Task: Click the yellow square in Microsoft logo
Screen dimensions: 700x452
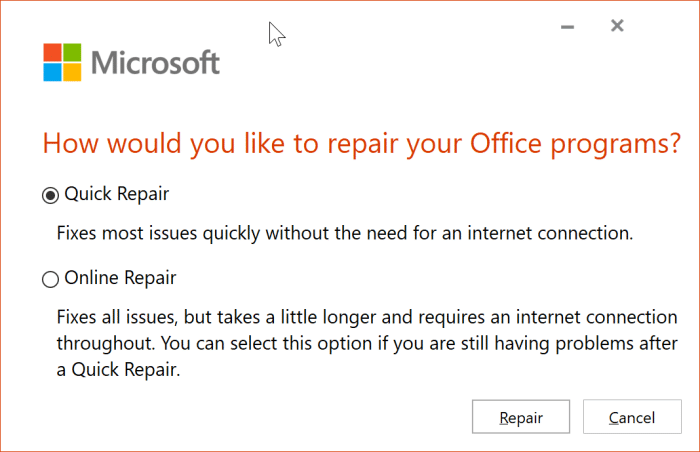Action: 72,72
